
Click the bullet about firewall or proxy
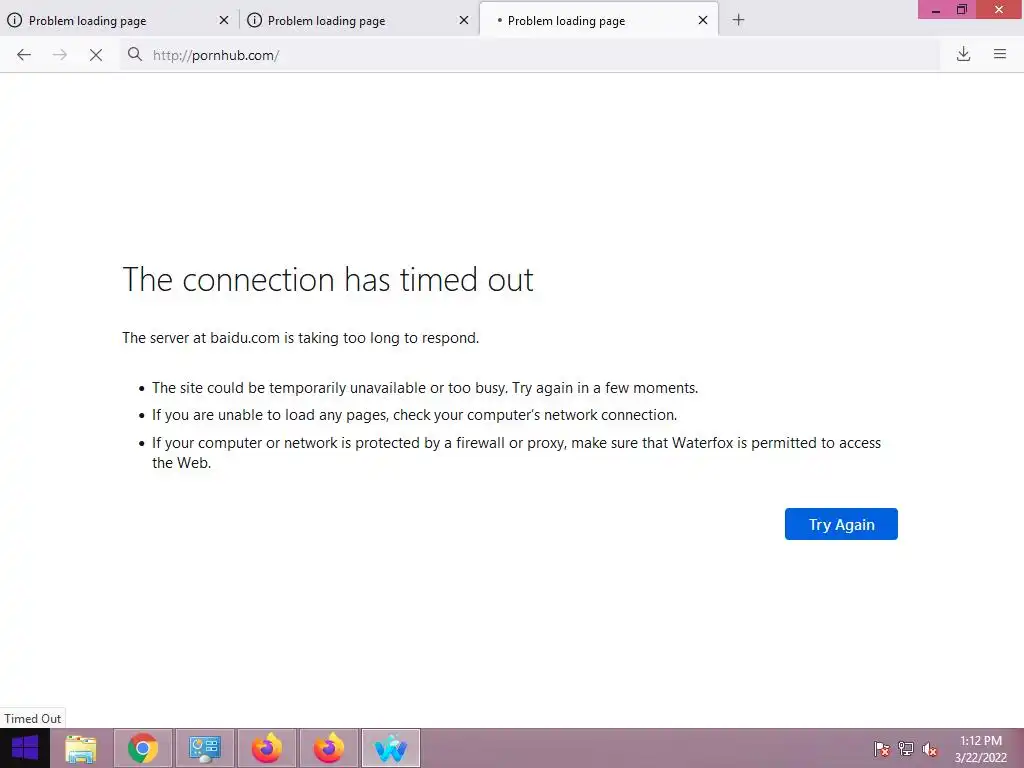pos(517,453)
